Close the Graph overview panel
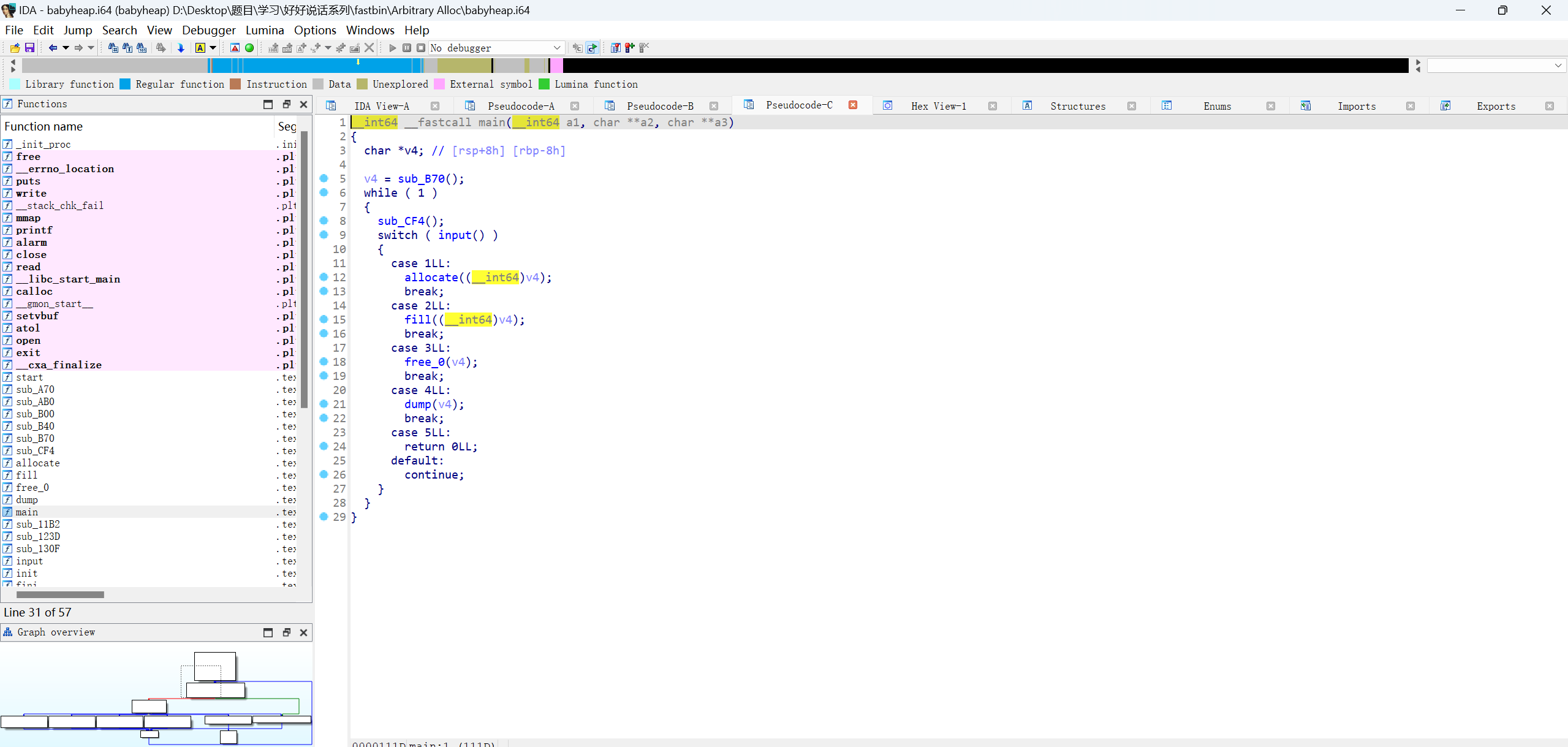The height and width of the screenshot is (747, 1568). [303, 632]
